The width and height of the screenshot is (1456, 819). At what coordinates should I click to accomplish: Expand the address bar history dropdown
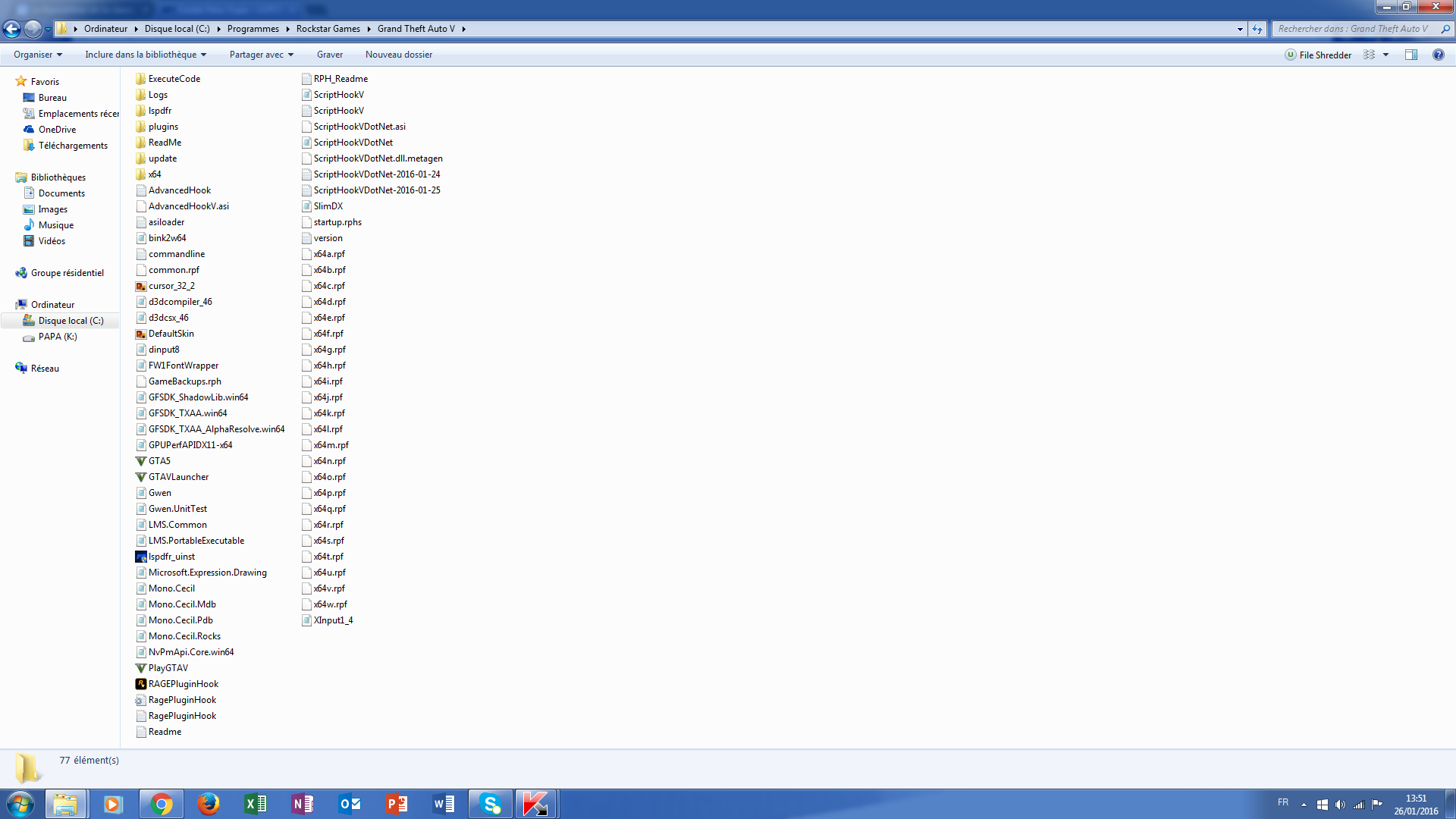[x=1240, y=29]
